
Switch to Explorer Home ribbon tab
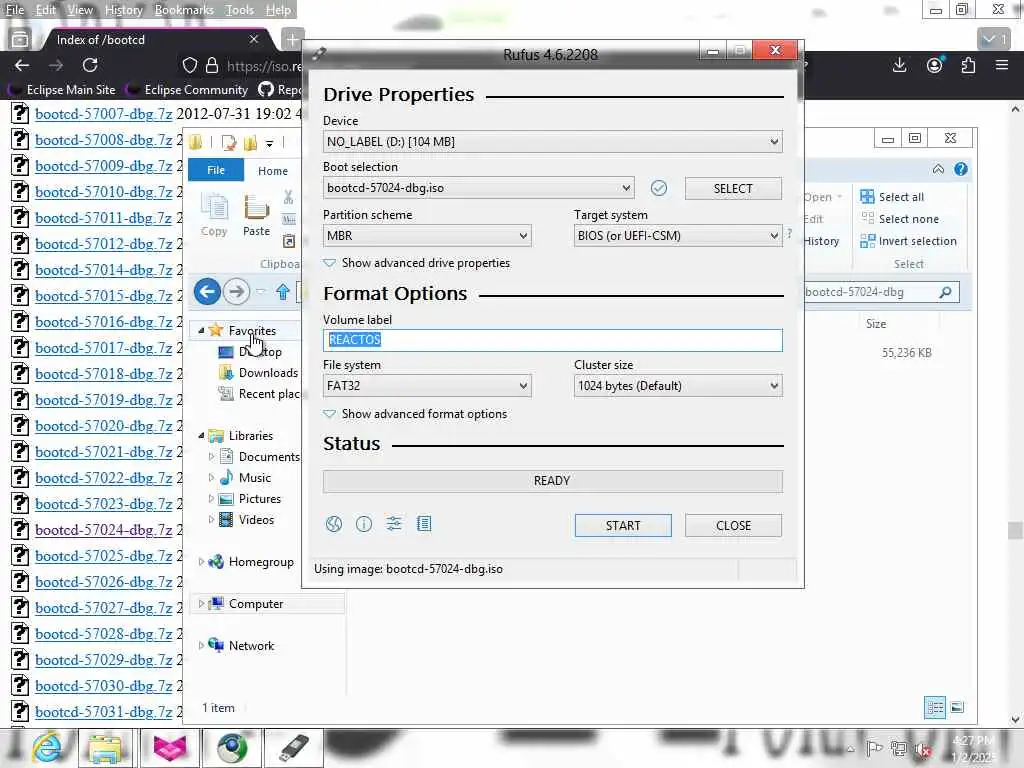click(272, 171)
